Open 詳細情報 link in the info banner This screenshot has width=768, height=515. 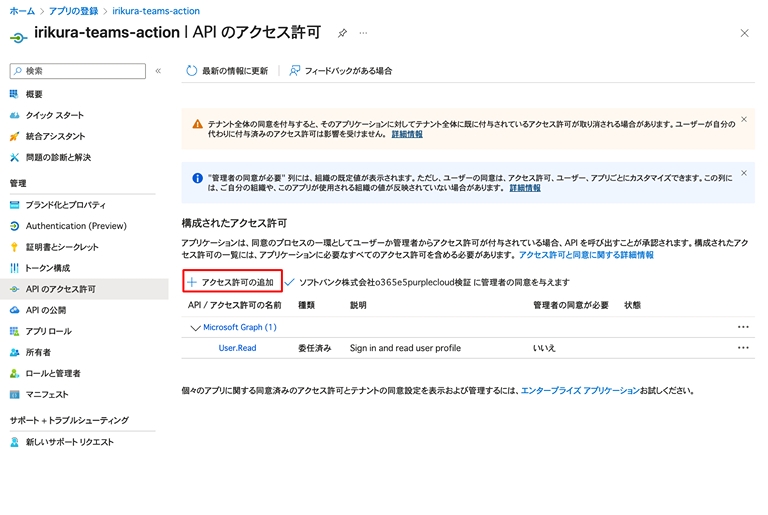[x=525, y=188]
